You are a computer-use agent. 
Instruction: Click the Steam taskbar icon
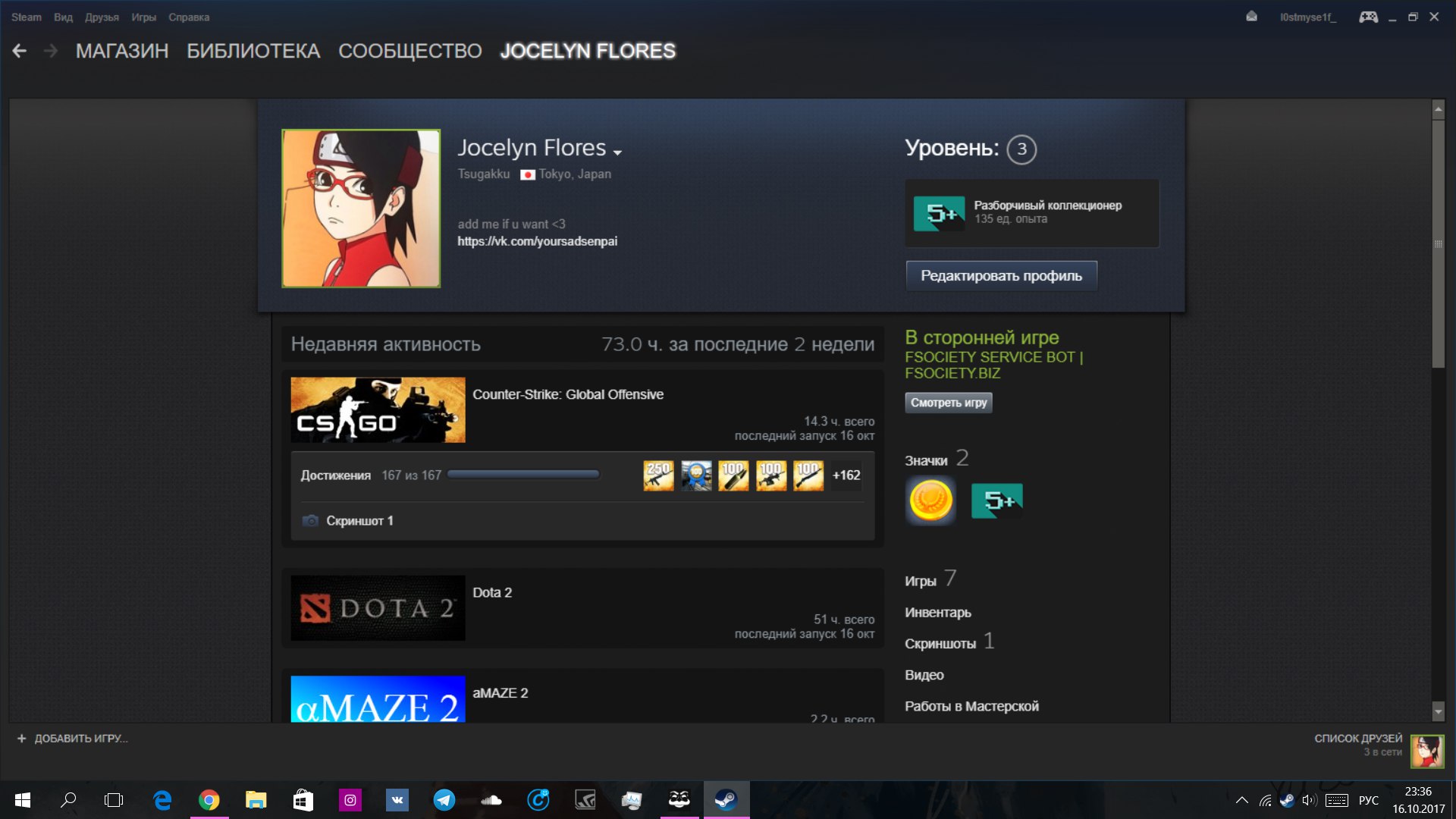[x=726, y=800]
